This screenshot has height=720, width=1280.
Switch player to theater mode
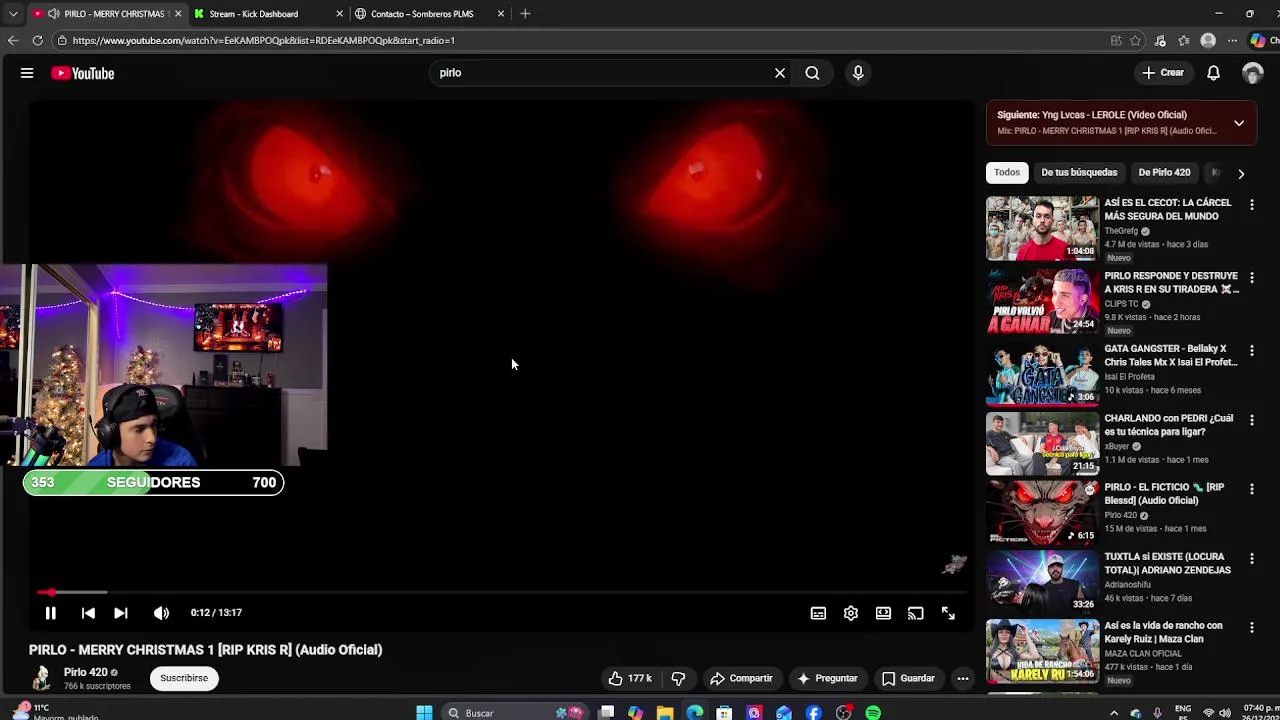[x=883, y=613]
